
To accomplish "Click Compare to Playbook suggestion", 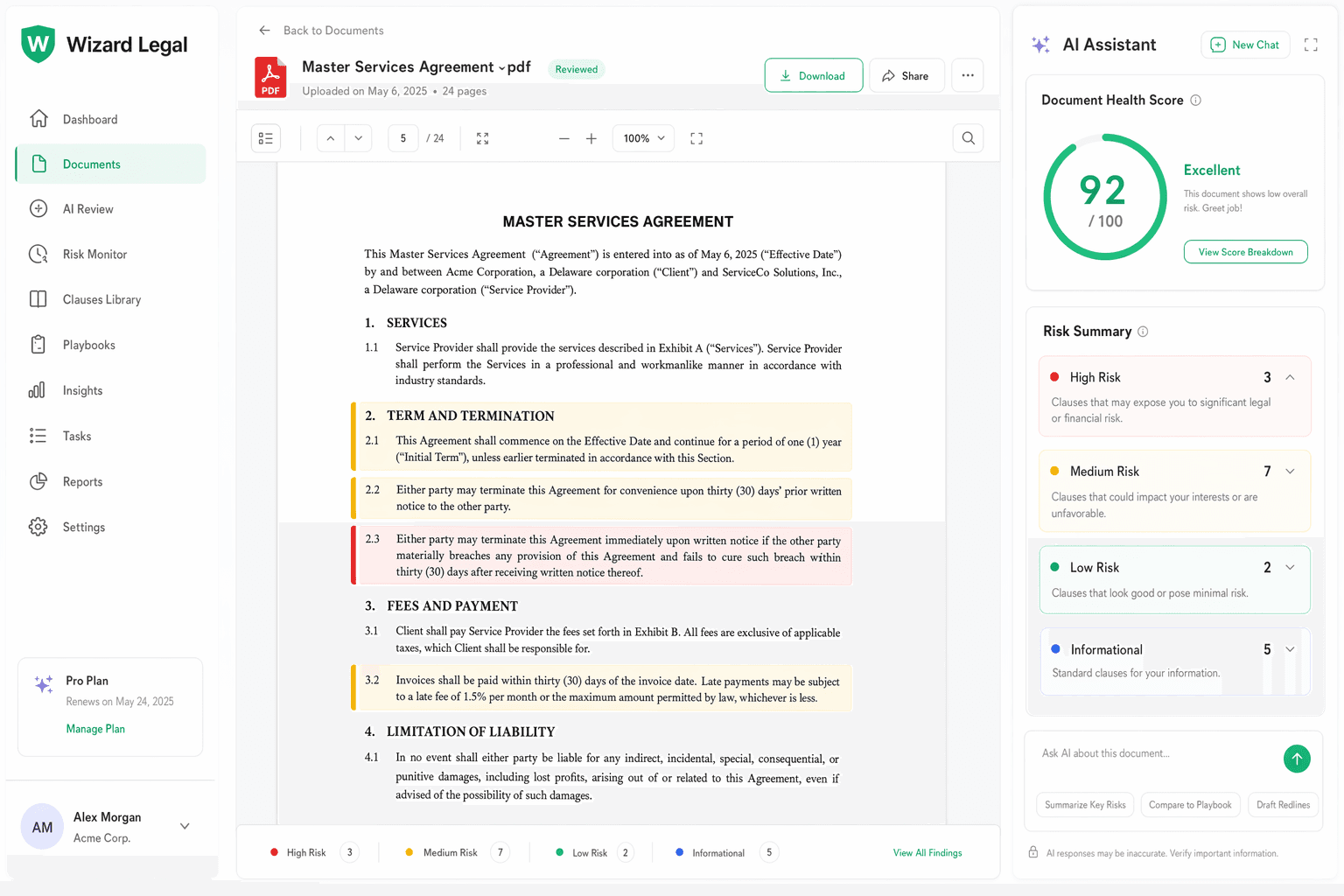I will click(1190, 805).
